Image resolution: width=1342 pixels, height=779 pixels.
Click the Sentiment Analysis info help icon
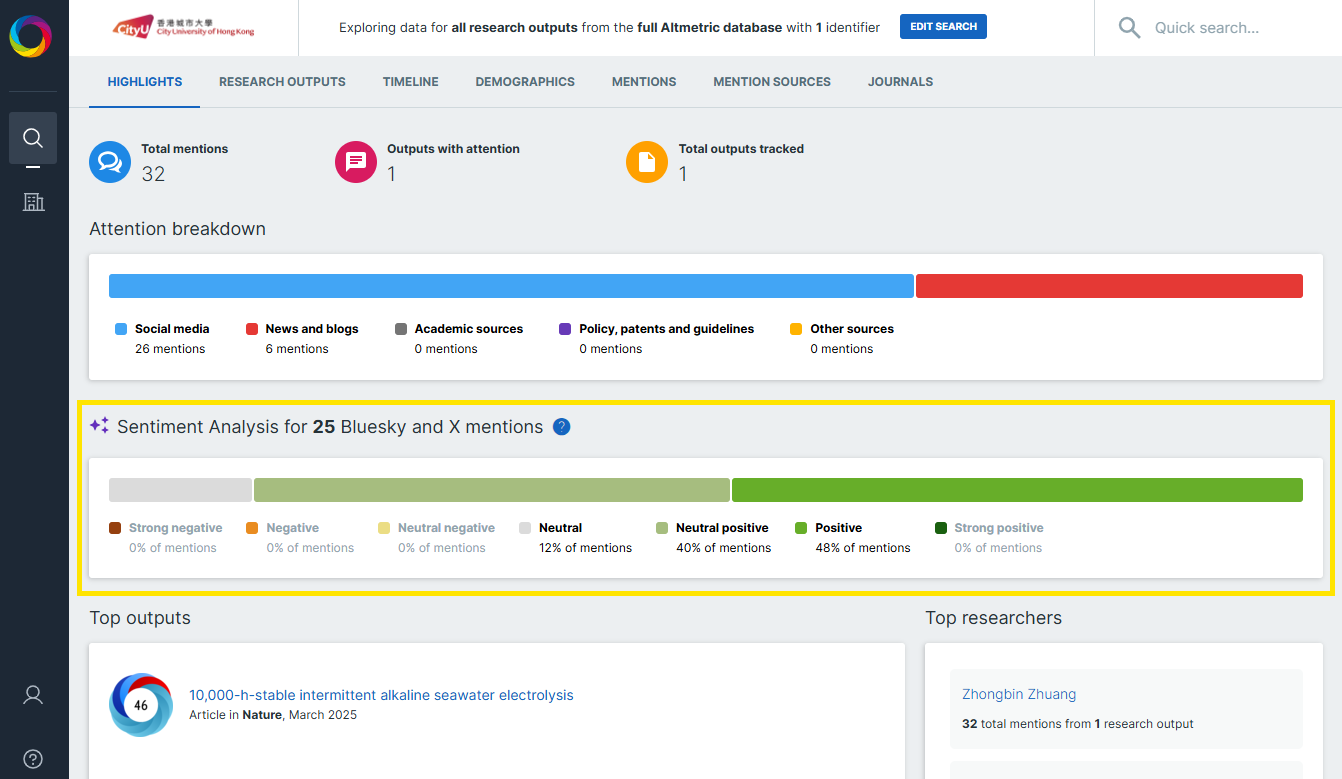point(562,427)
